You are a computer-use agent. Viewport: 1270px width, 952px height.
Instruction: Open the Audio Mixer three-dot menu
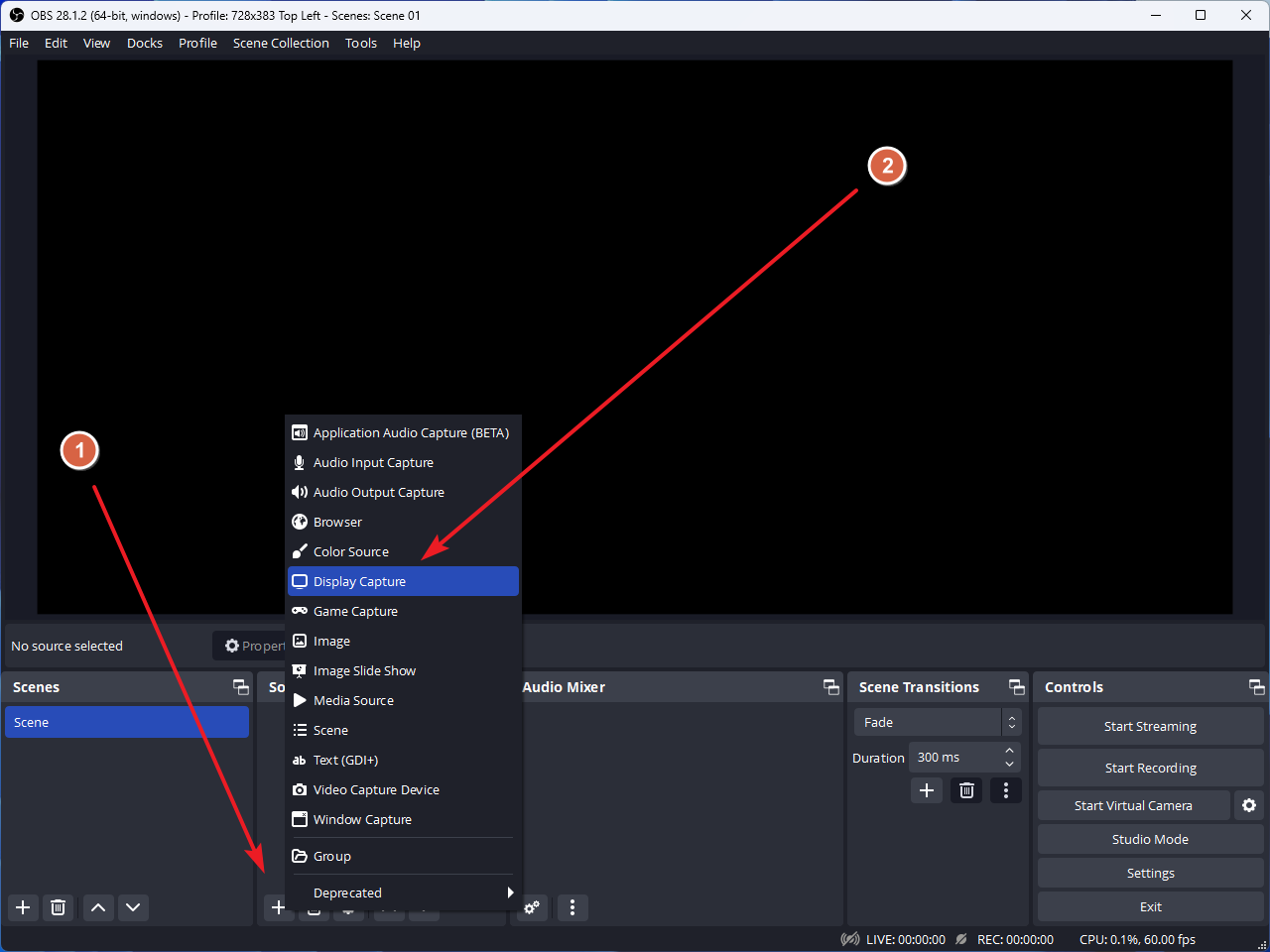coord(572,907)
